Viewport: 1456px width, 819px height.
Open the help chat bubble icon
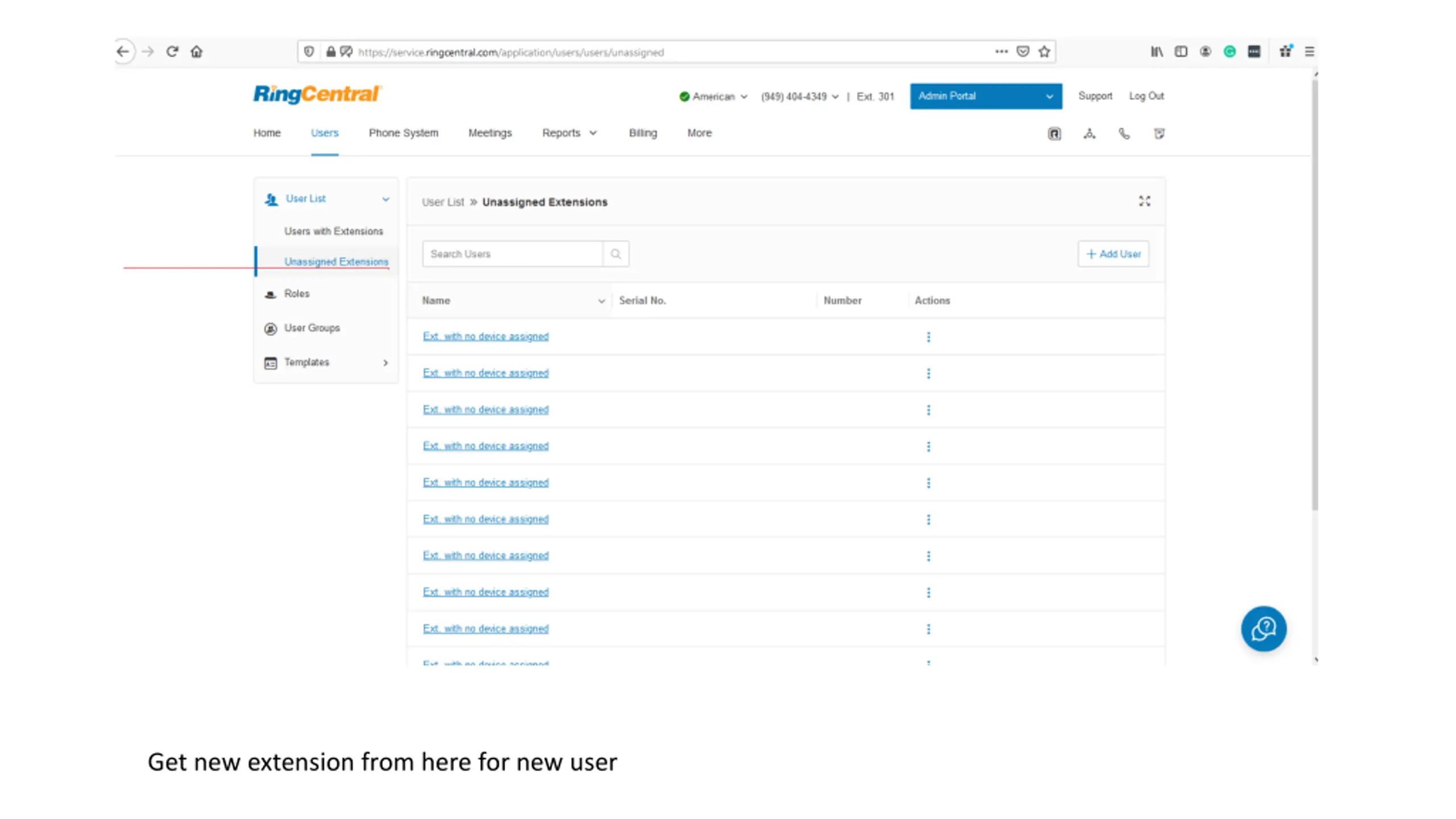point(1263,628)
